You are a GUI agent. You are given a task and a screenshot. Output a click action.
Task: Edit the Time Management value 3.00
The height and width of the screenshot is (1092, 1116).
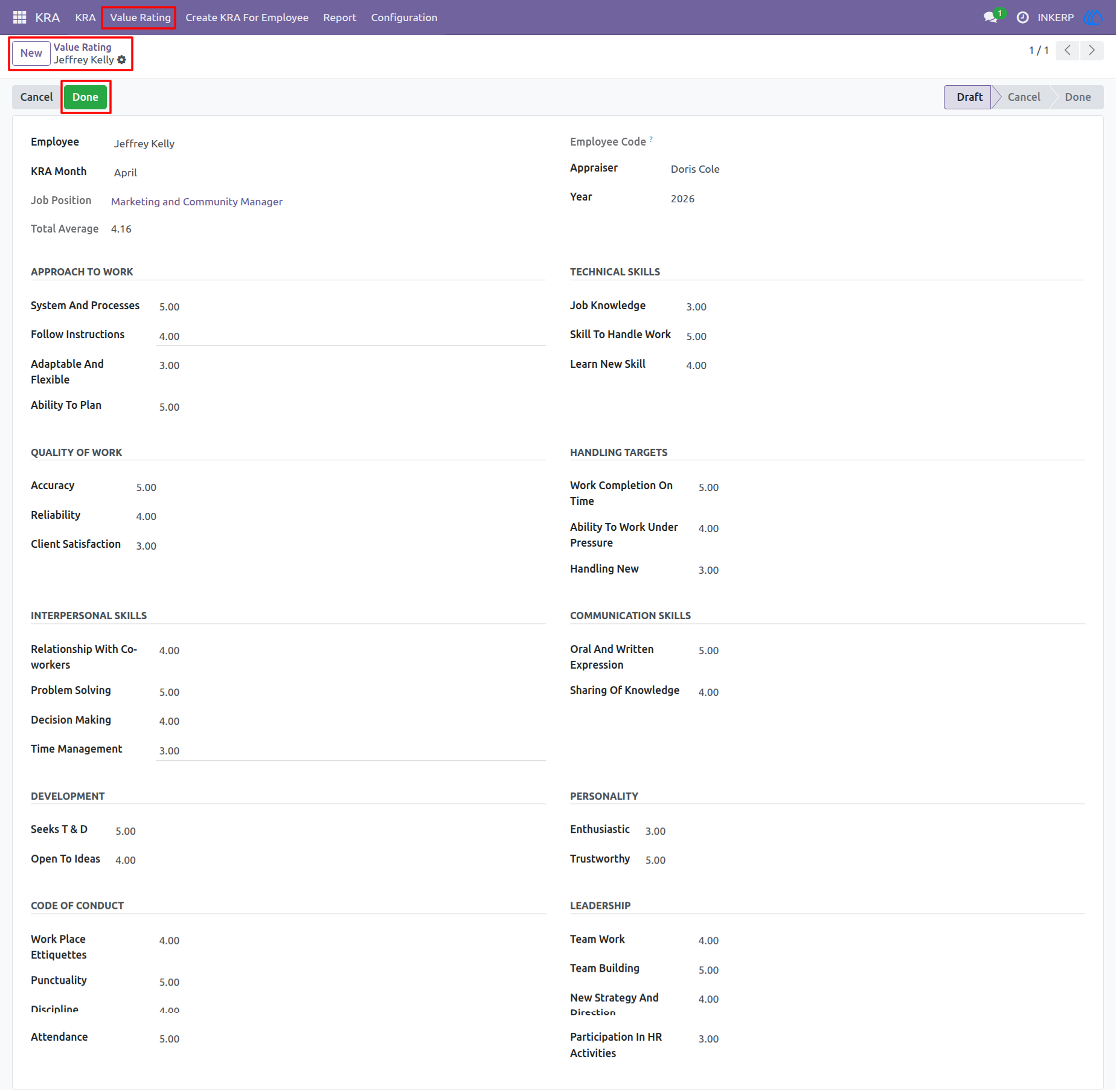click(x=351, y=751)
